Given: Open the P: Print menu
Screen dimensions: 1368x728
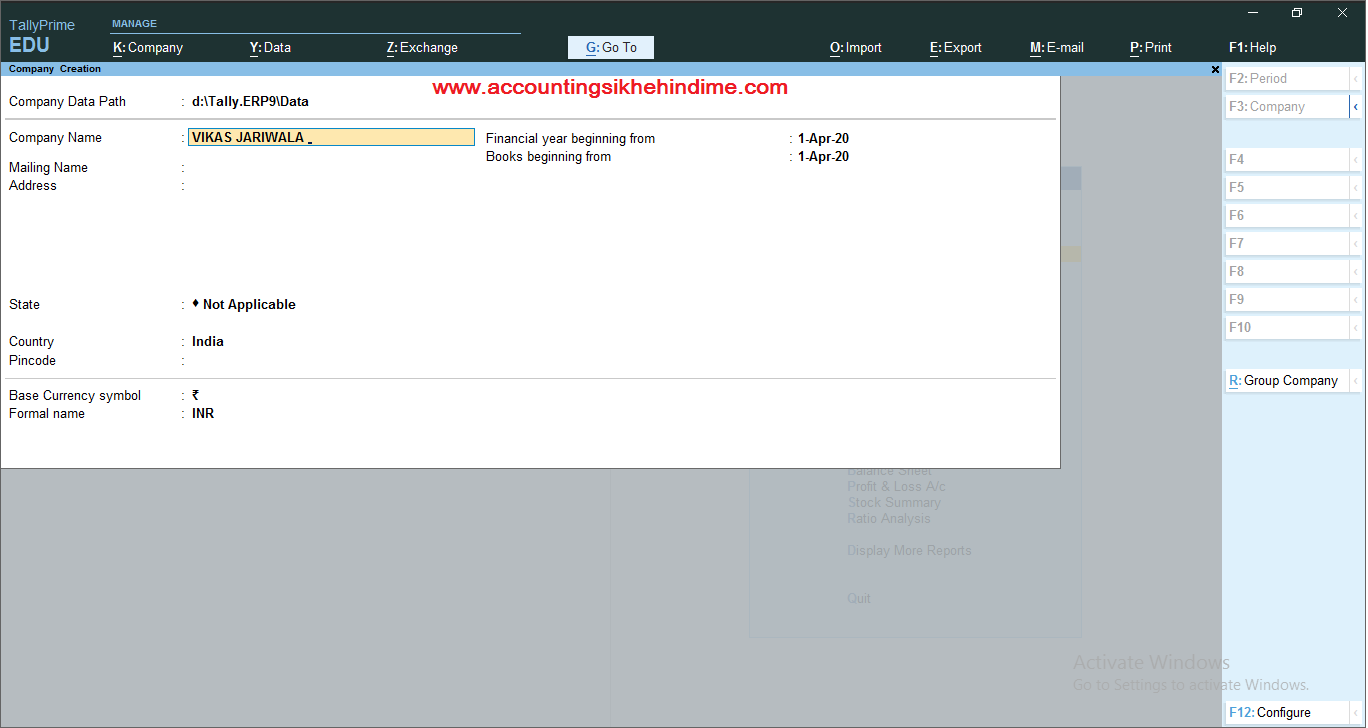Looking at the screenshot, I should pos(1151,47).
